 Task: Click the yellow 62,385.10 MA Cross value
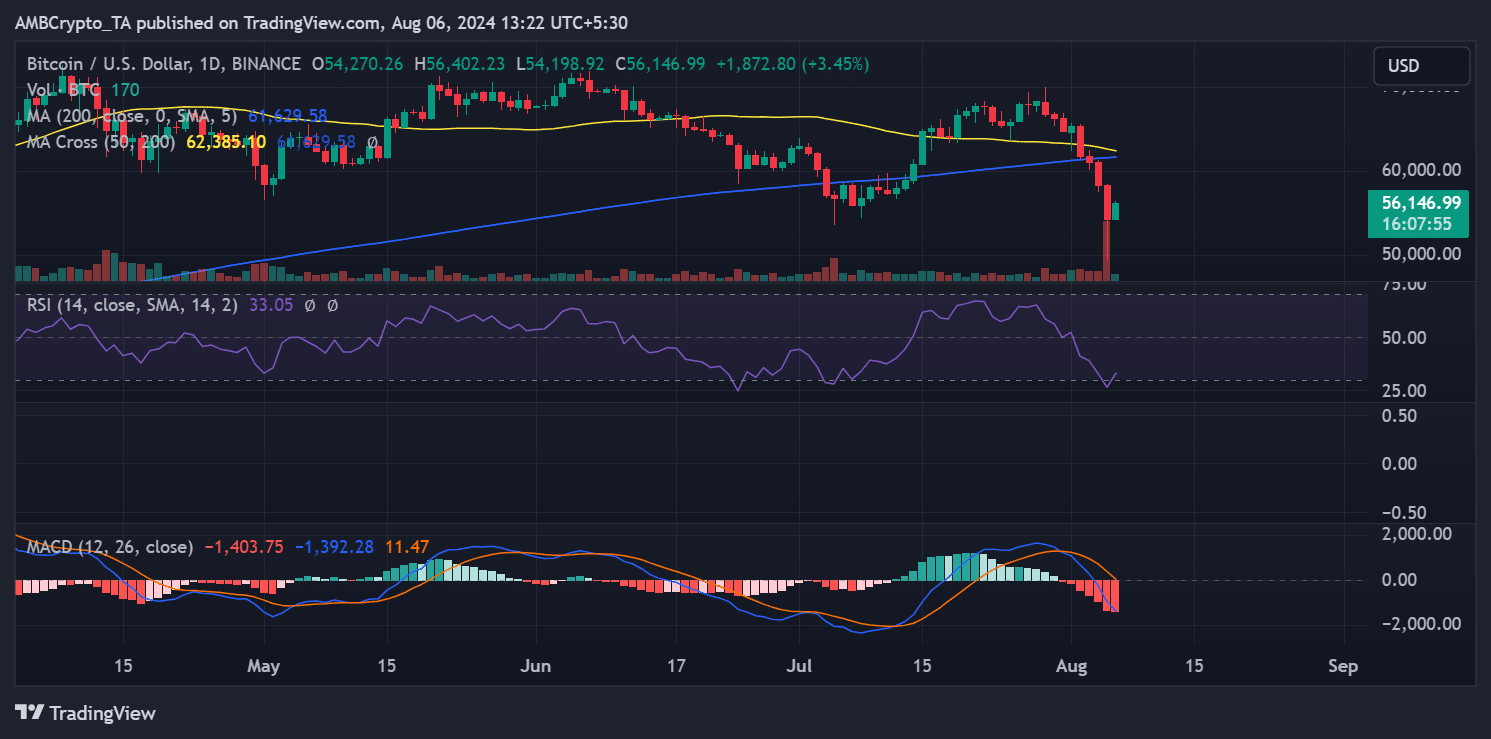click(x=225, y=142)
